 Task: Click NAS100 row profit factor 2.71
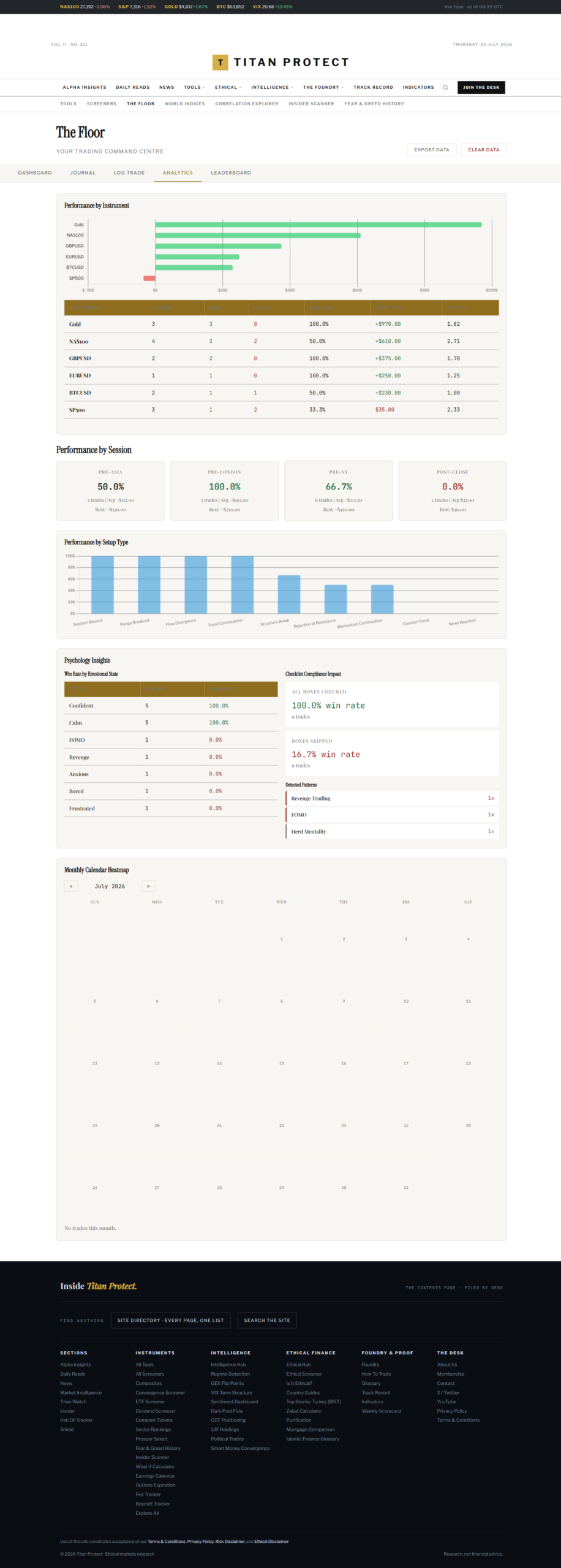pos(453,341)
